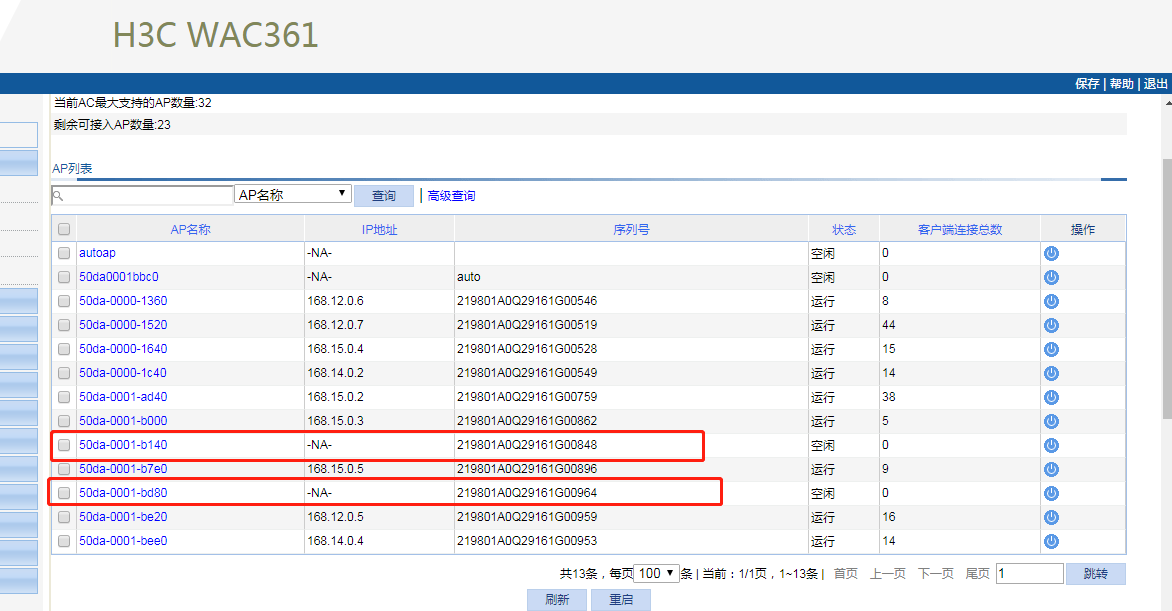Tick checkbox for 50da-0001-b140

64,445
